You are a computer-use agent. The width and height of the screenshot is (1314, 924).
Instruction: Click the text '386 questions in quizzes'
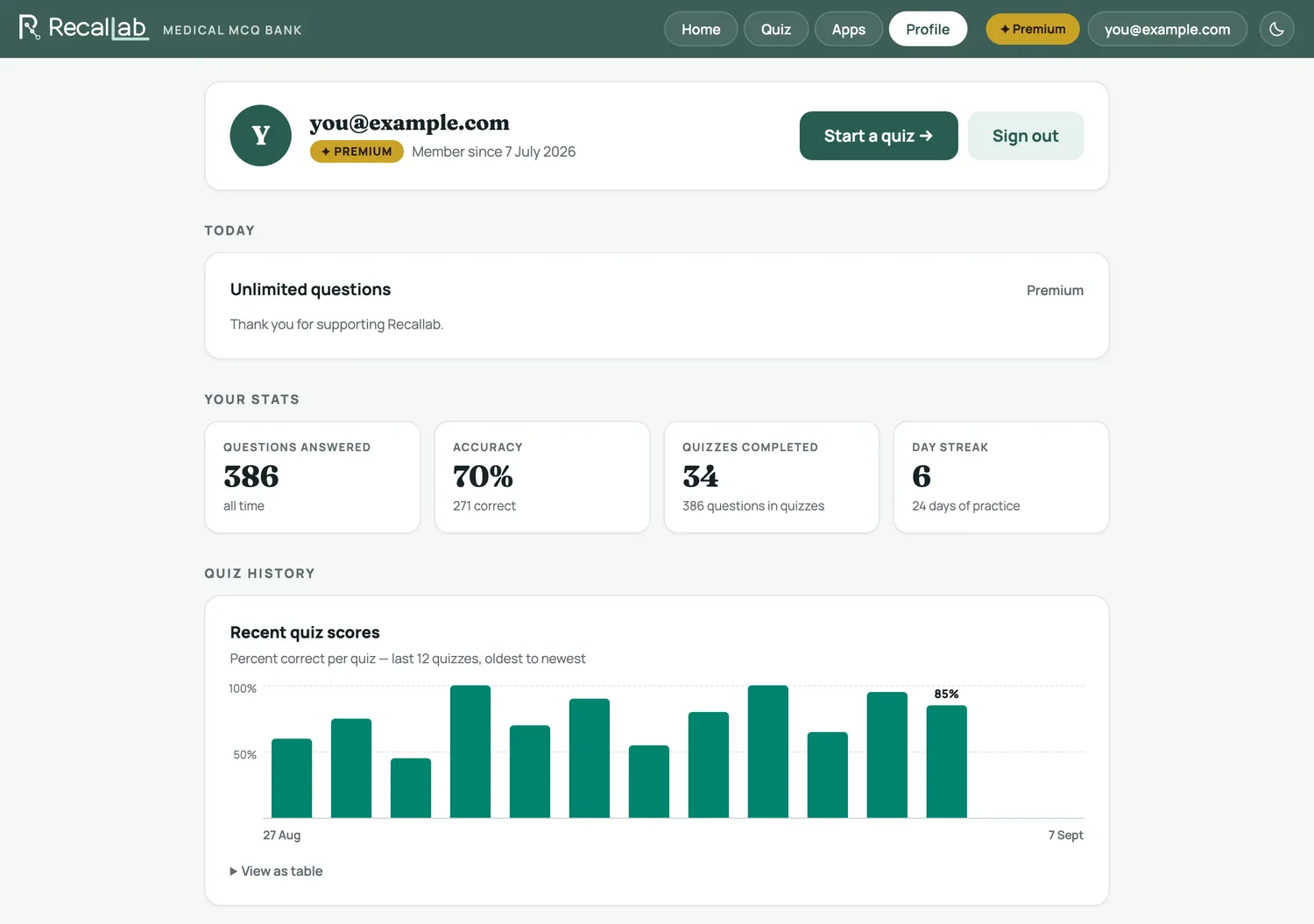tap(753, 506)
